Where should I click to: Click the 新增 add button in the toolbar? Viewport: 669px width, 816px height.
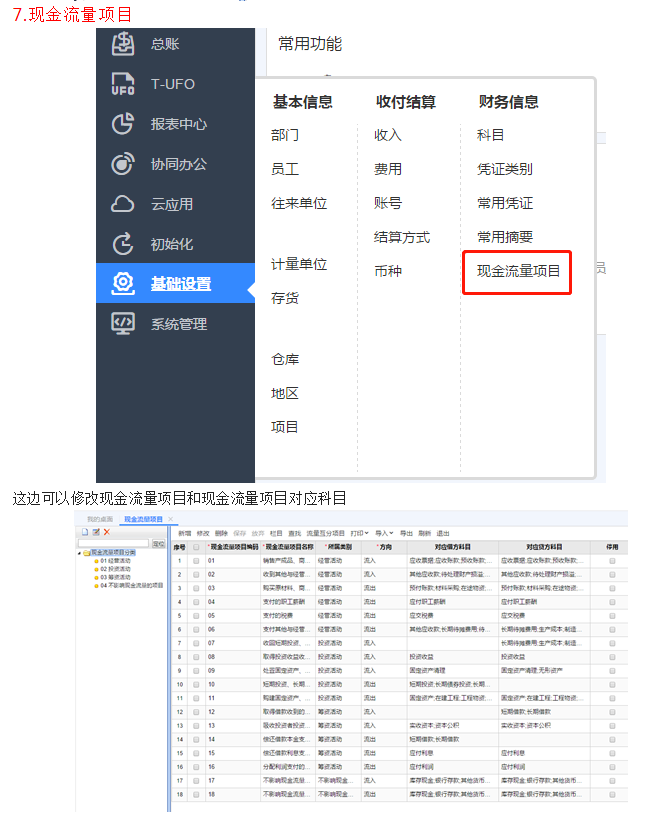pos(185,533)
